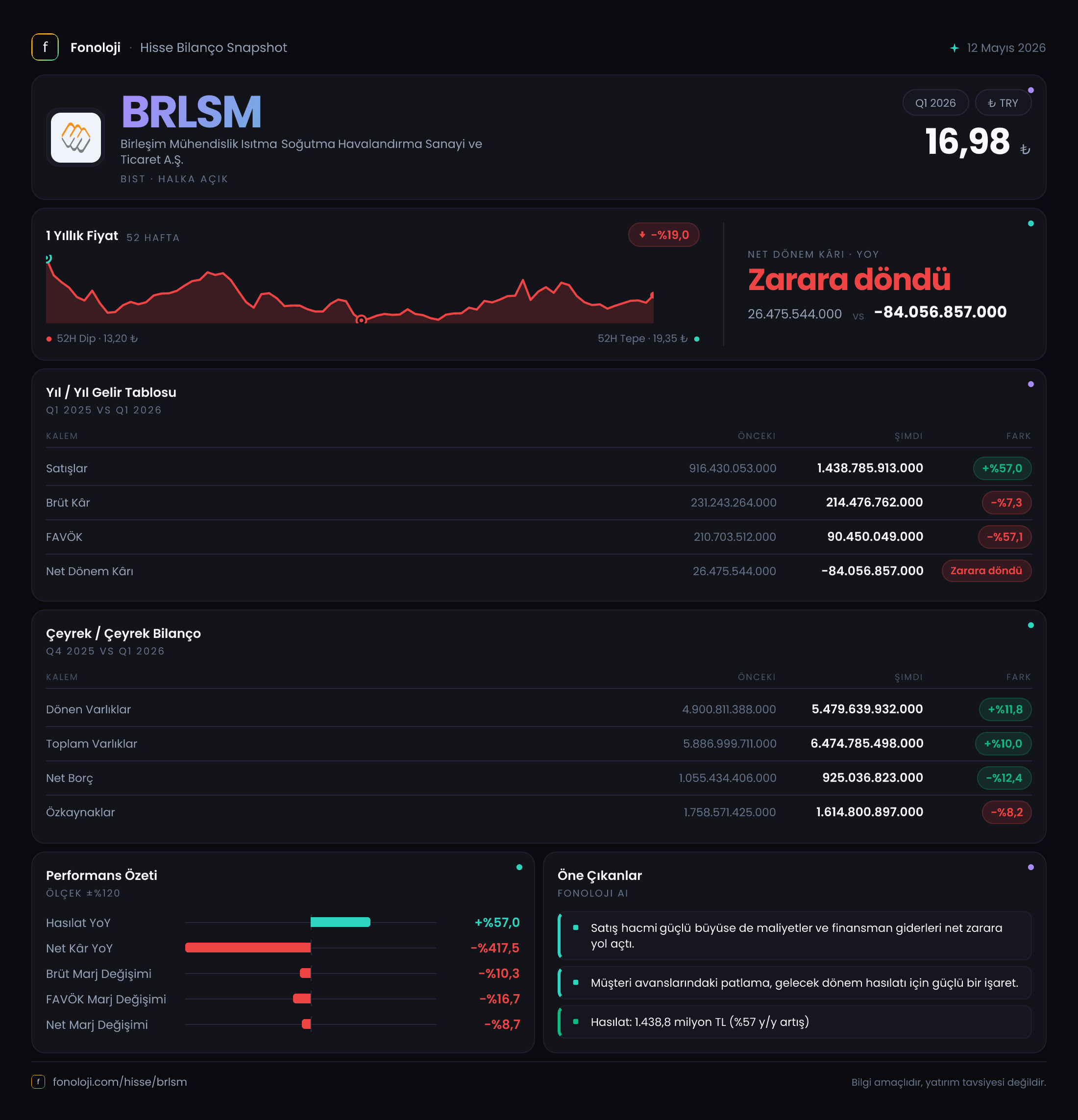Click the Hisse Bilanço Snapshot subtitle
This screenshot has width=1078, height=1120.
pyautogui.click(x=213, y=48)
